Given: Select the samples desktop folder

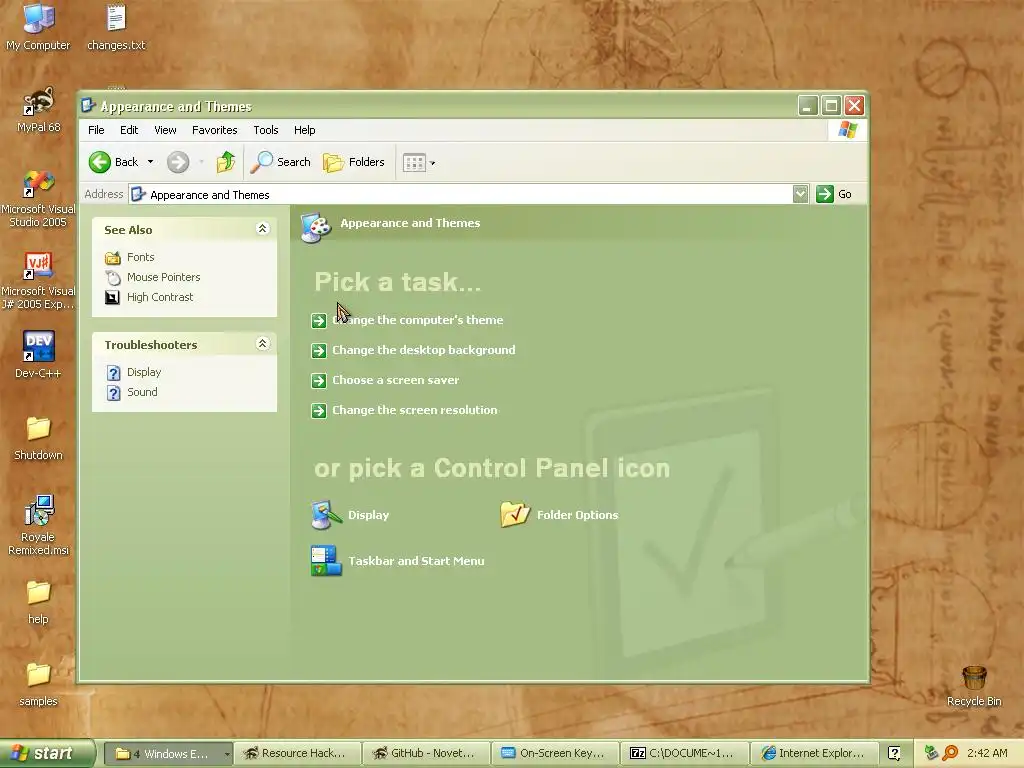Looking at the screenshot, I should click(x=39, y=684).
